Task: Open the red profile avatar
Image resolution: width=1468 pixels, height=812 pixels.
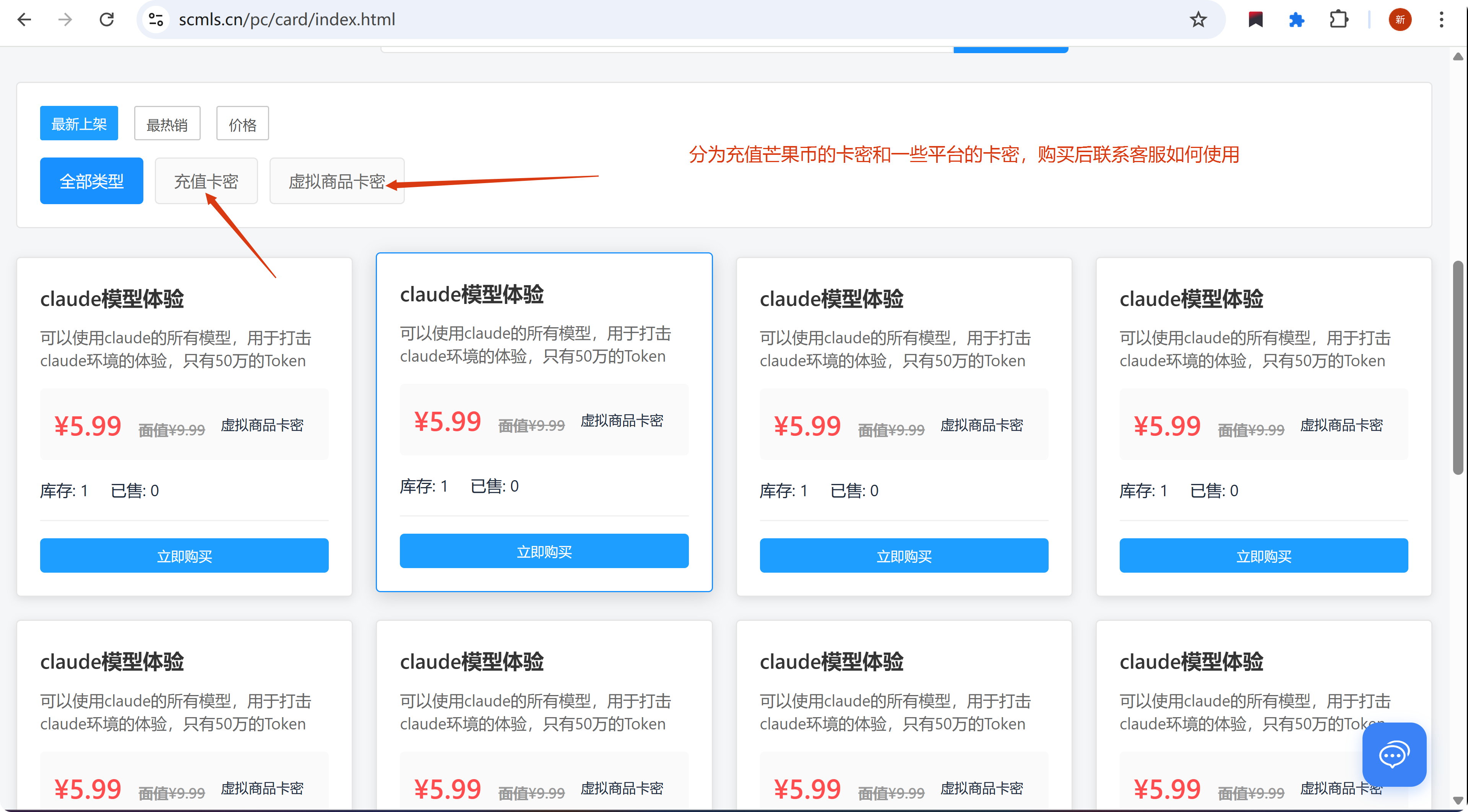Action: click(x=1400, y=19)
